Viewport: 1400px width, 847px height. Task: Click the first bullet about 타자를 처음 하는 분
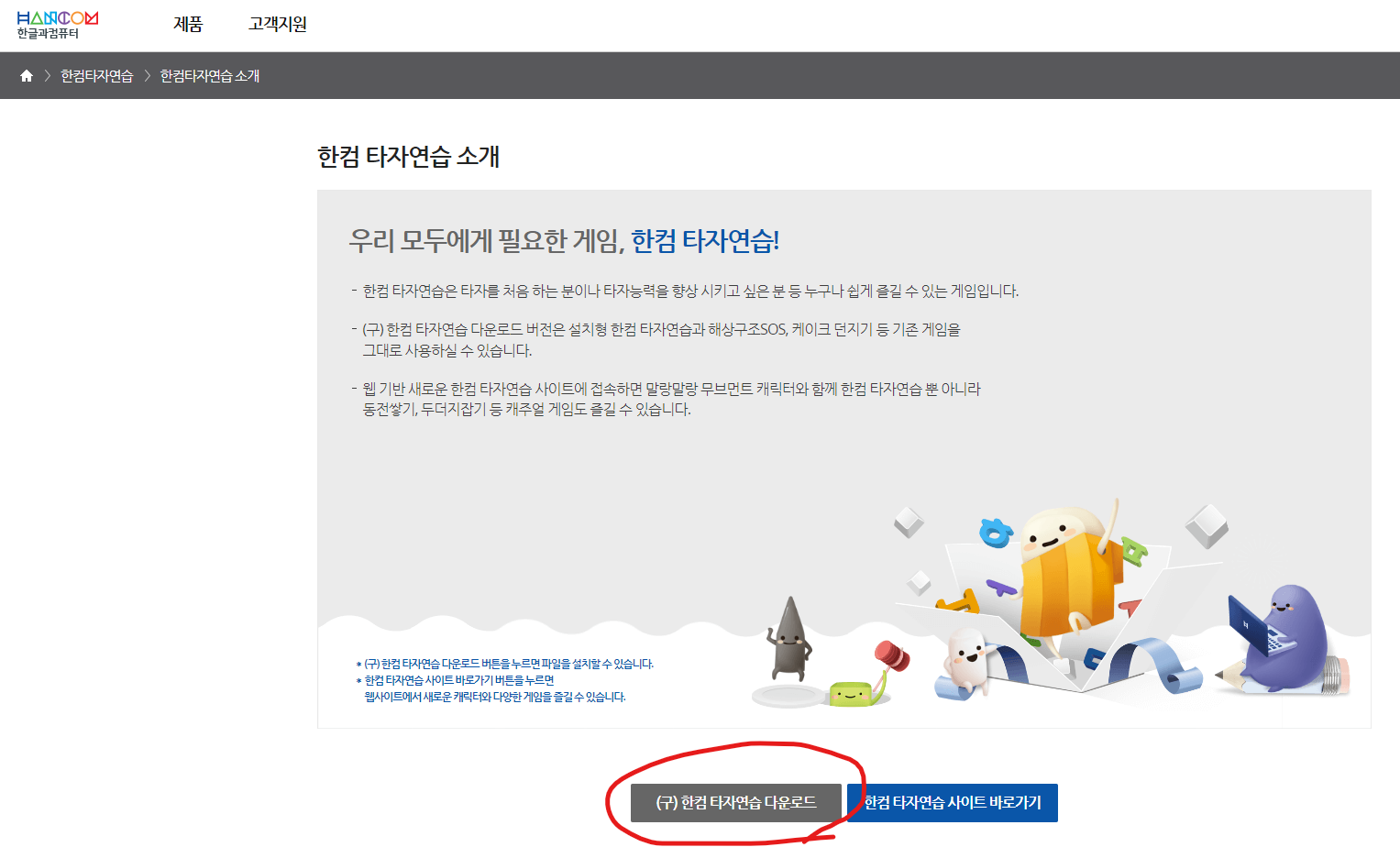(x=690, y=291)
